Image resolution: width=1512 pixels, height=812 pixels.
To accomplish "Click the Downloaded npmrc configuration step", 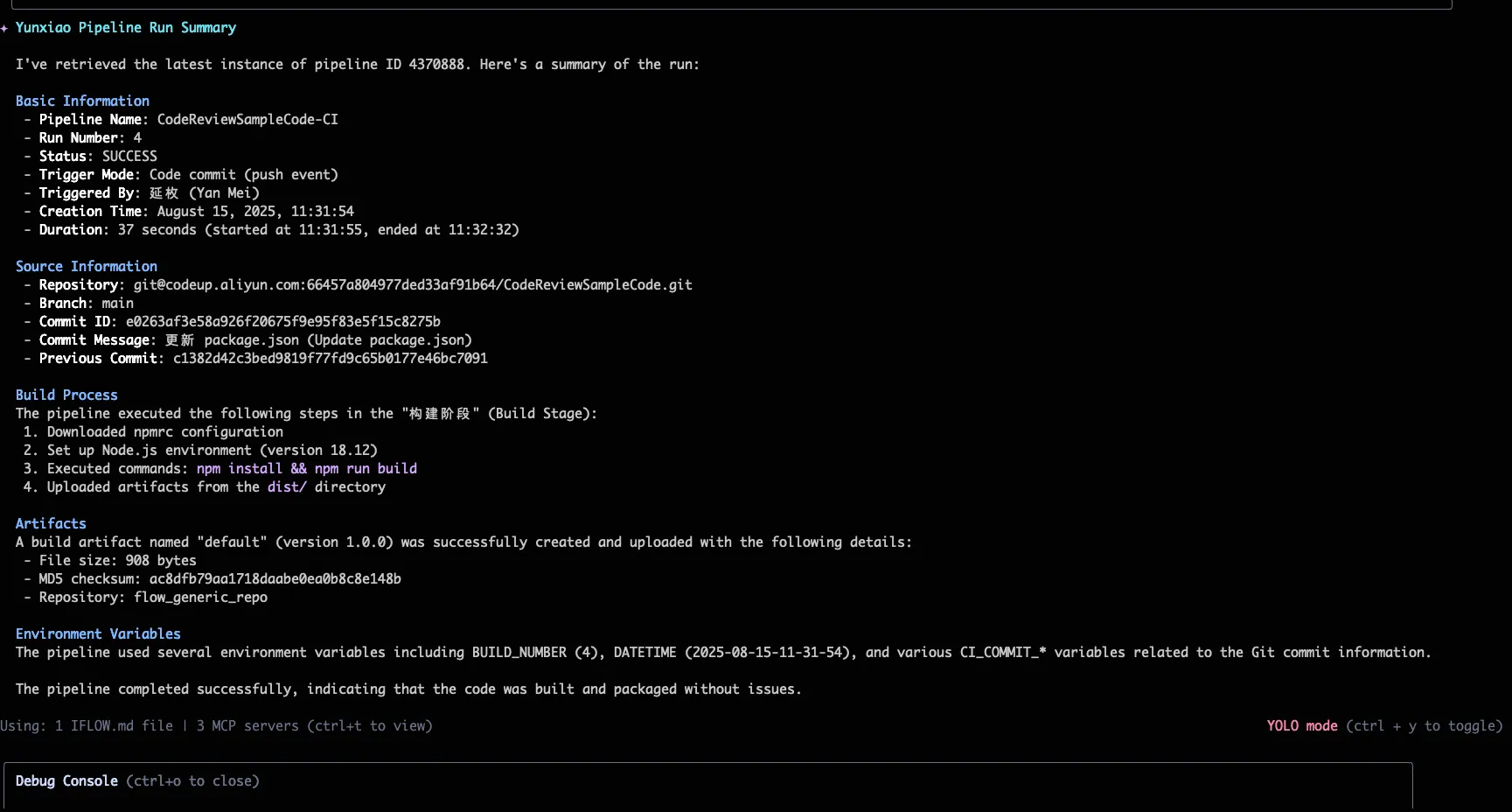I will 154,431.
